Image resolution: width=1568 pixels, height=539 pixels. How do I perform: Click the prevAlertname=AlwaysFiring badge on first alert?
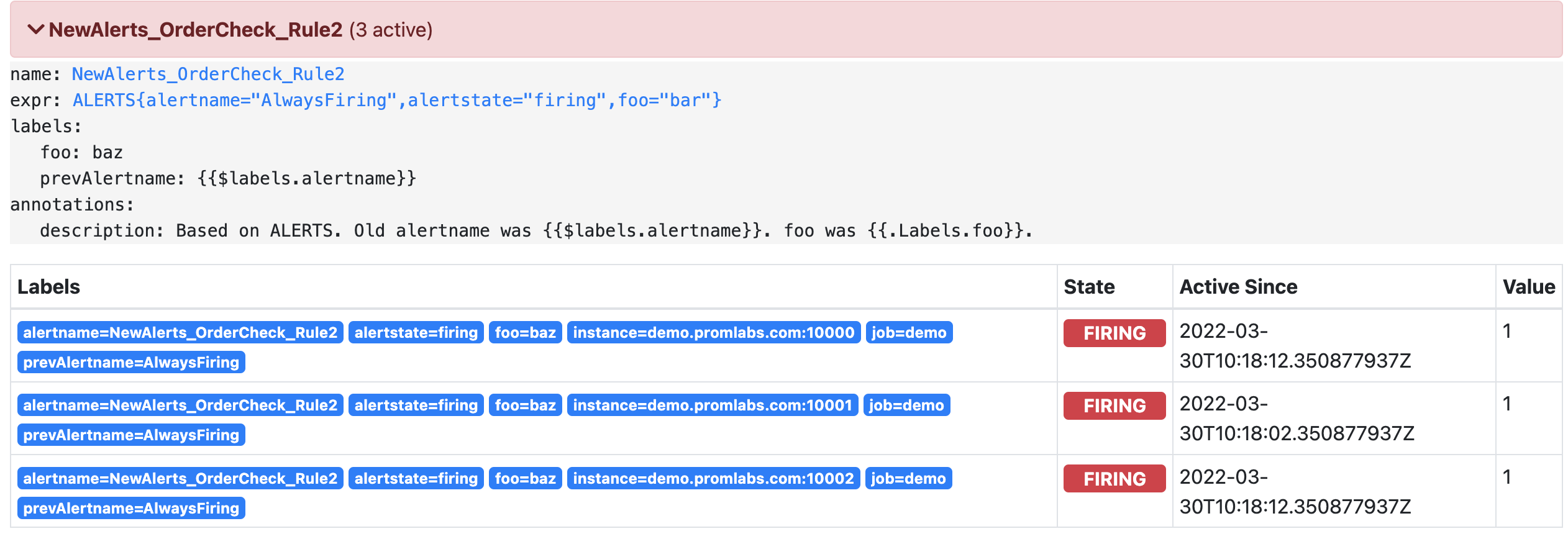tap(131, 363)
